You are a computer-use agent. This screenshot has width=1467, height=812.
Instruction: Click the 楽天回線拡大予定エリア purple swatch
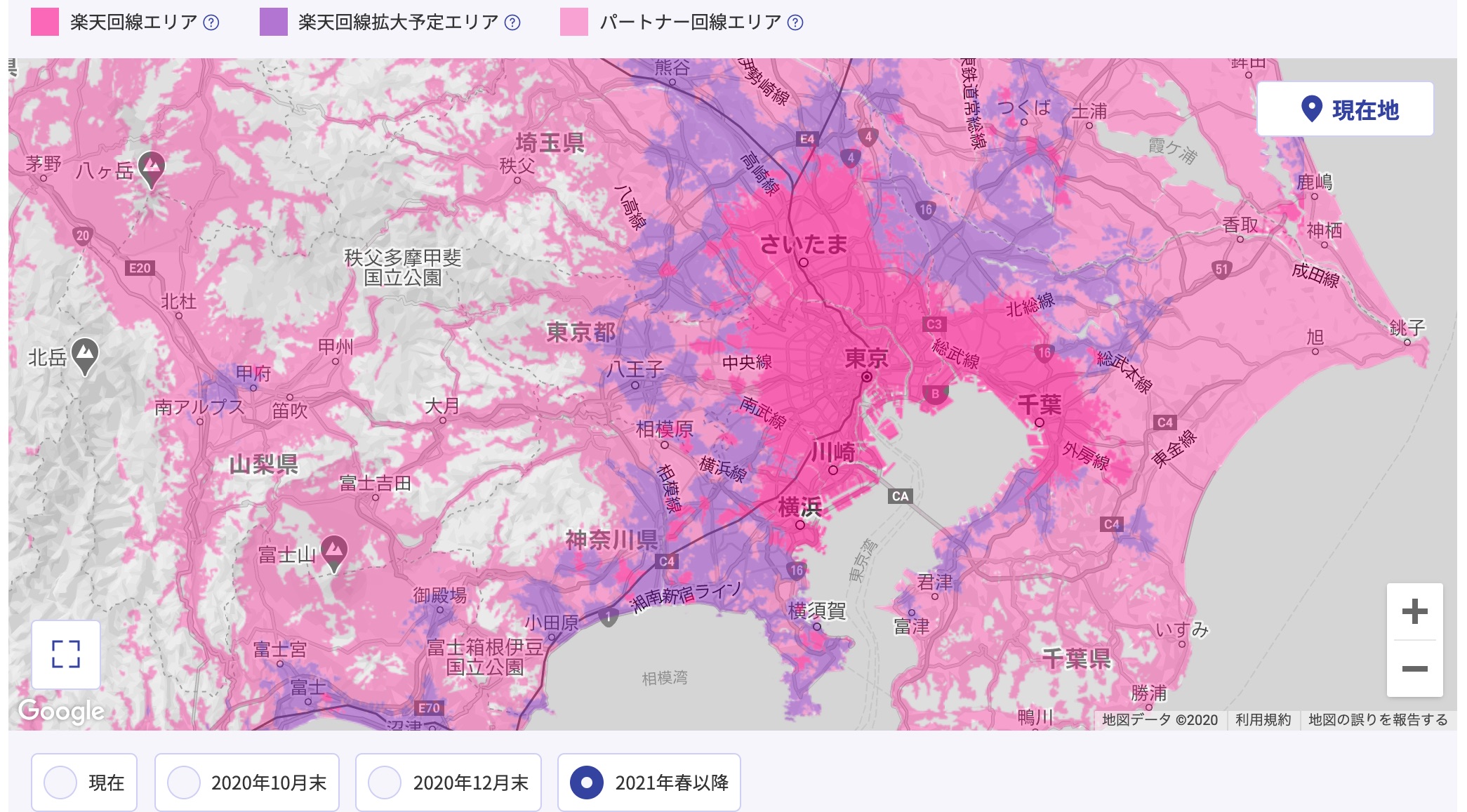[274, 22]
